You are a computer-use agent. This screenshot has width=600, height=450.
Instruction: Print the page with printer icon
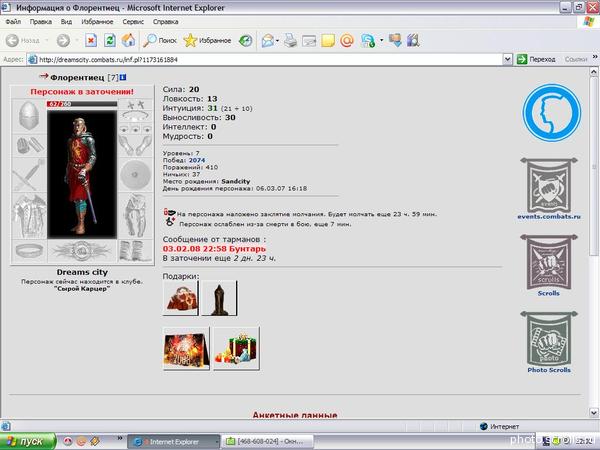pos(290,41)
